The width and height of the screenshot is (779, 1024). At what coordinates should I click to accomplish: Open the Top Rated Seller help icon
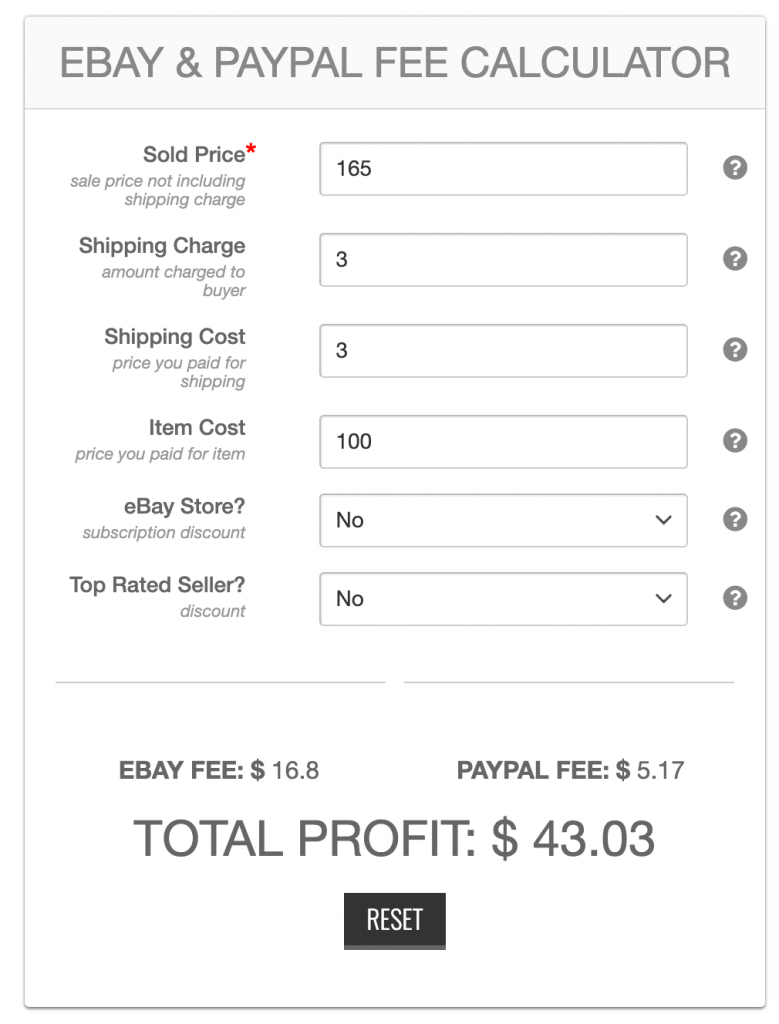(735, 598)
